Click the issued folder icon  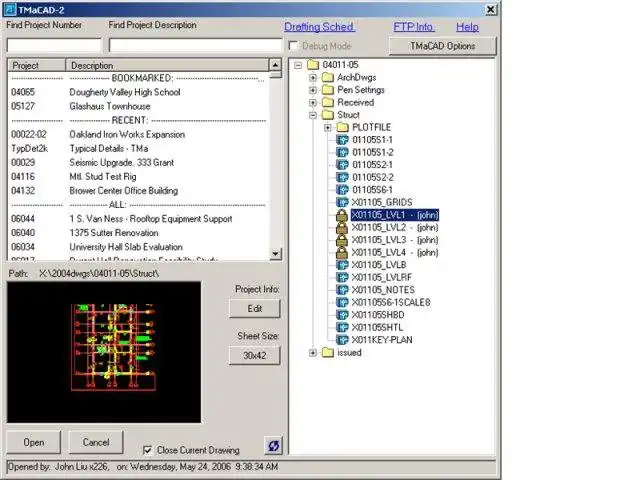pyautogui.click(x=328, y=352)
